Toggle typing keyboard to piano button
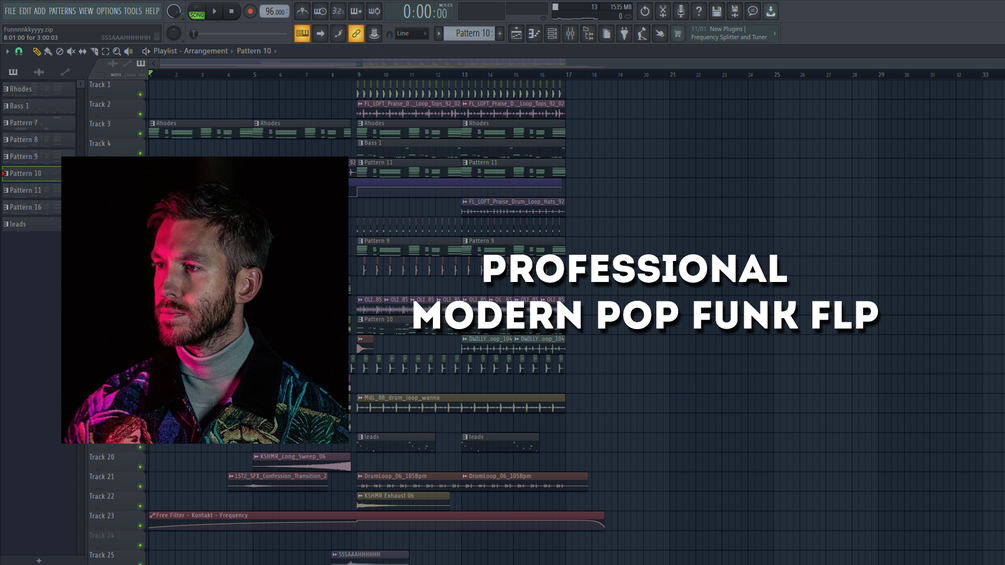 (302, 33)
